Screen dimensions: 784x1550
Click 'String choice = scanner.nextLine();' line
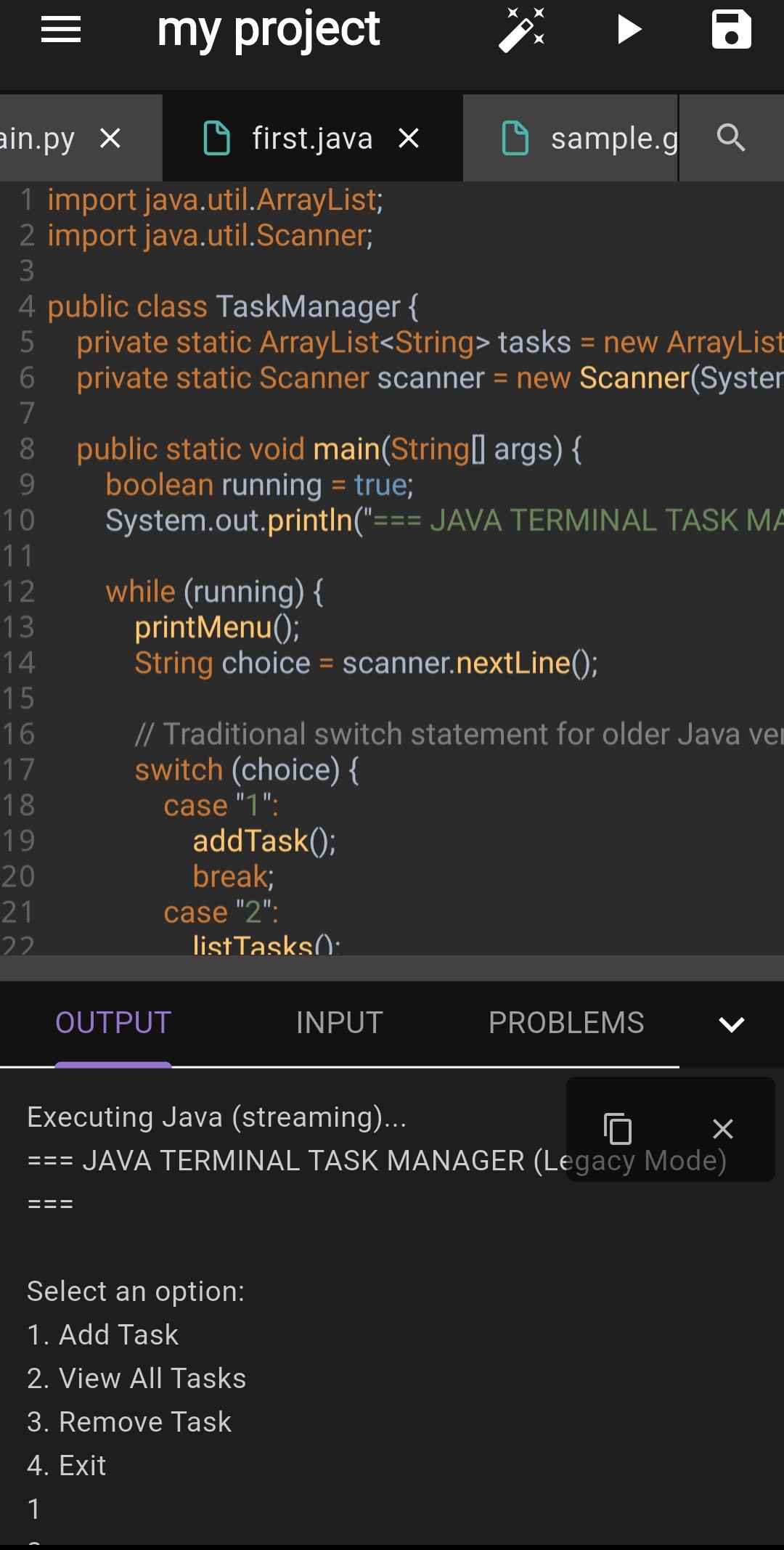pyautogui.click(x=367, y=663)
